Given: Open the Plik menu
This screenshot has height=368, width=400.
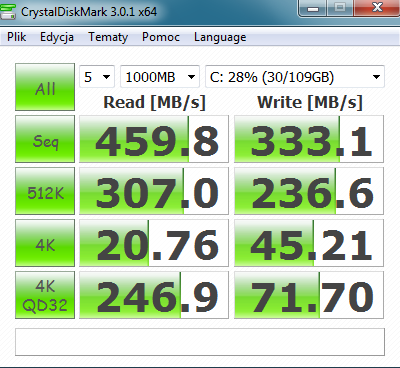Looking at the screenshot, I should (x=16, y=37).
